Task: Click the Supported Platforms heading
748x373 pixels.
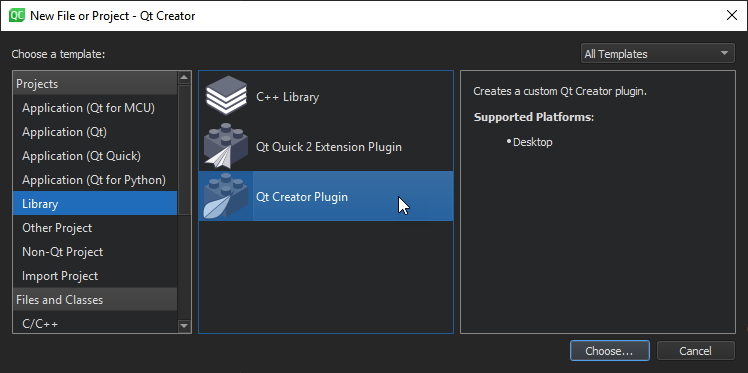Action: click(x=533, y=117)
